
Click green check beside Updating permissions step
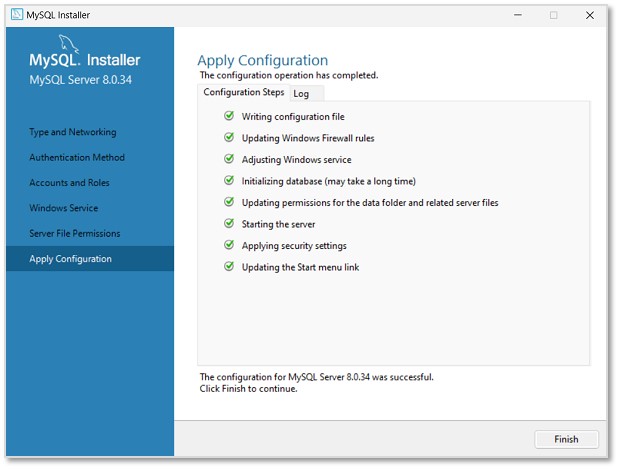tap(229, 203)
